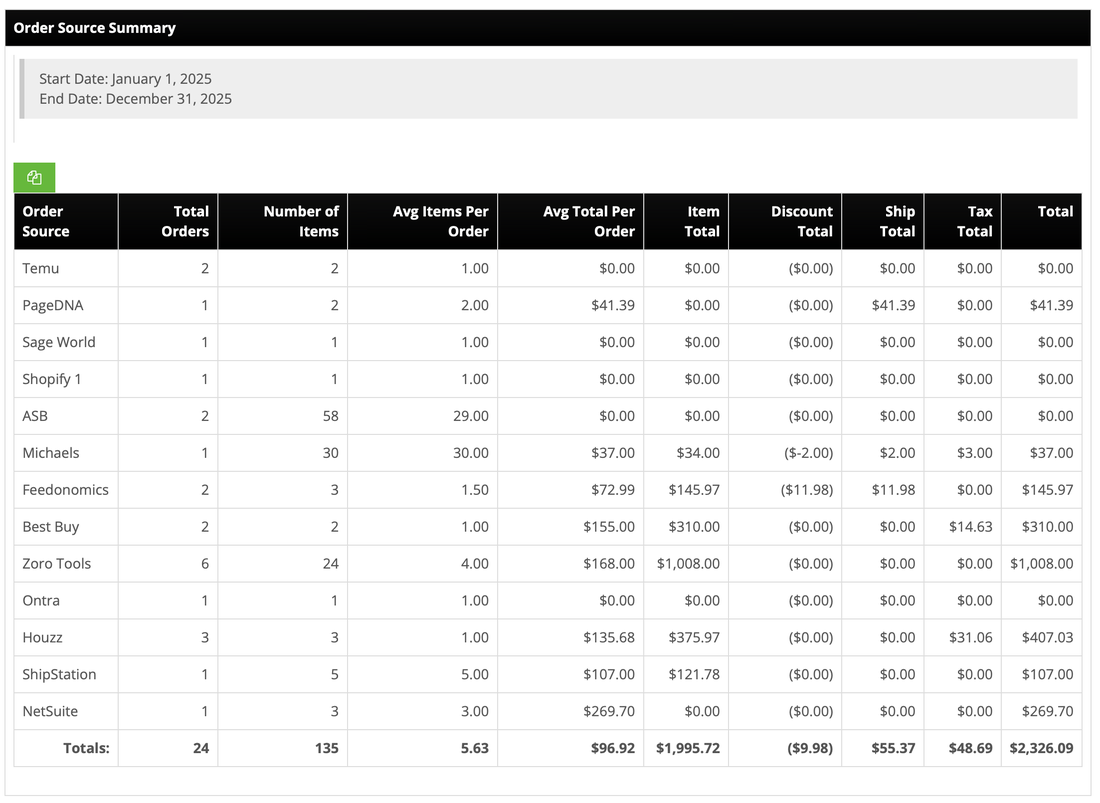Click the totals $2,326.09 grand total
Image resolution: width=1100 pixels, height=803 pixels.
1041,748
